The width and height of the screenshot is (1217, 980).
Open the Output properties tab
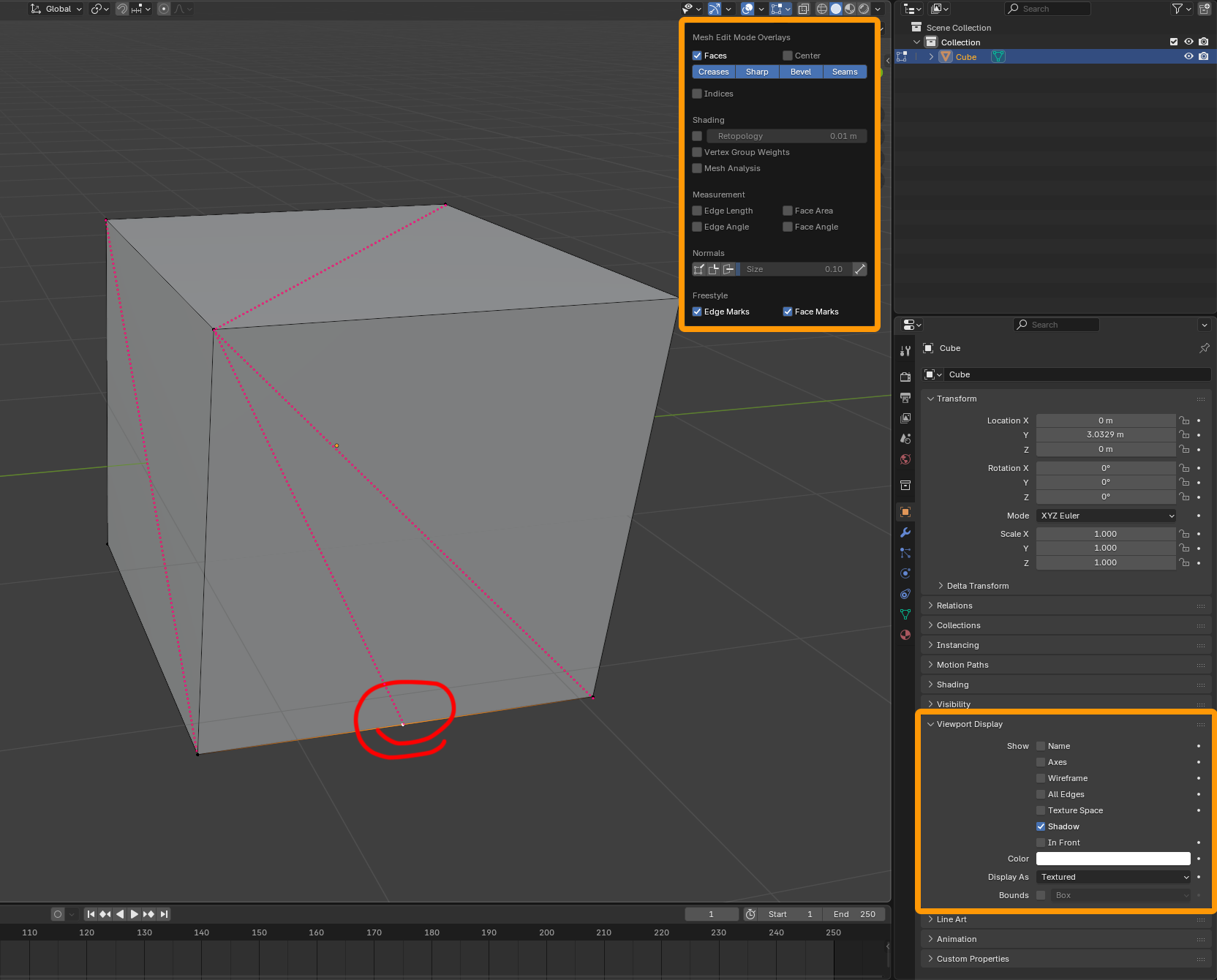click(x=905, y=397)
